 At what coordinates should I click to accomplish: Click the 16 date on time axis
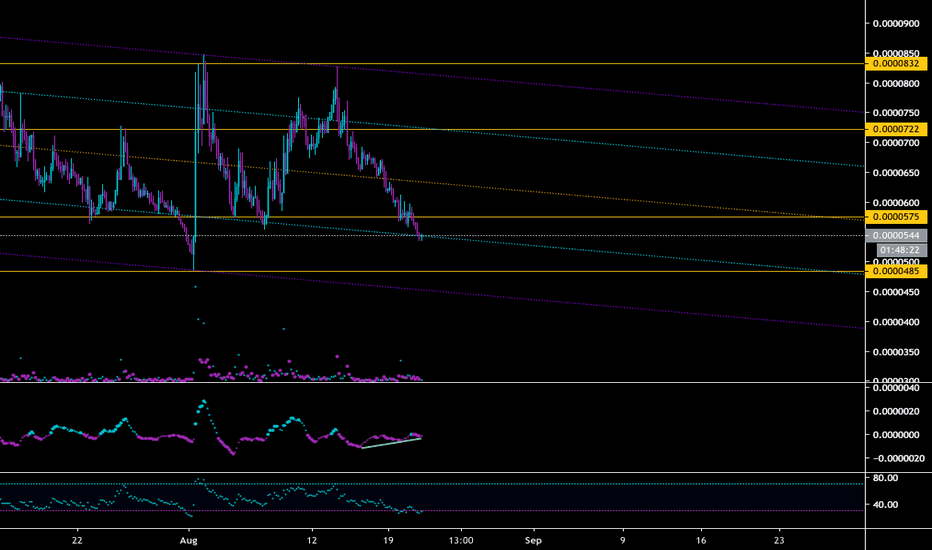701,540
